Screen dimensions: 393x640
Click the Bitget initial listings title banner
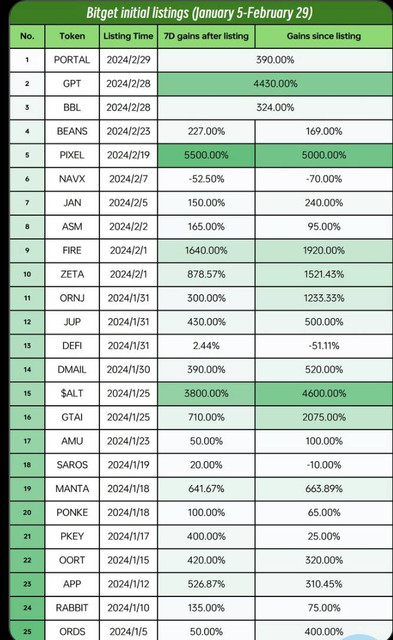[x=200, y=13]
